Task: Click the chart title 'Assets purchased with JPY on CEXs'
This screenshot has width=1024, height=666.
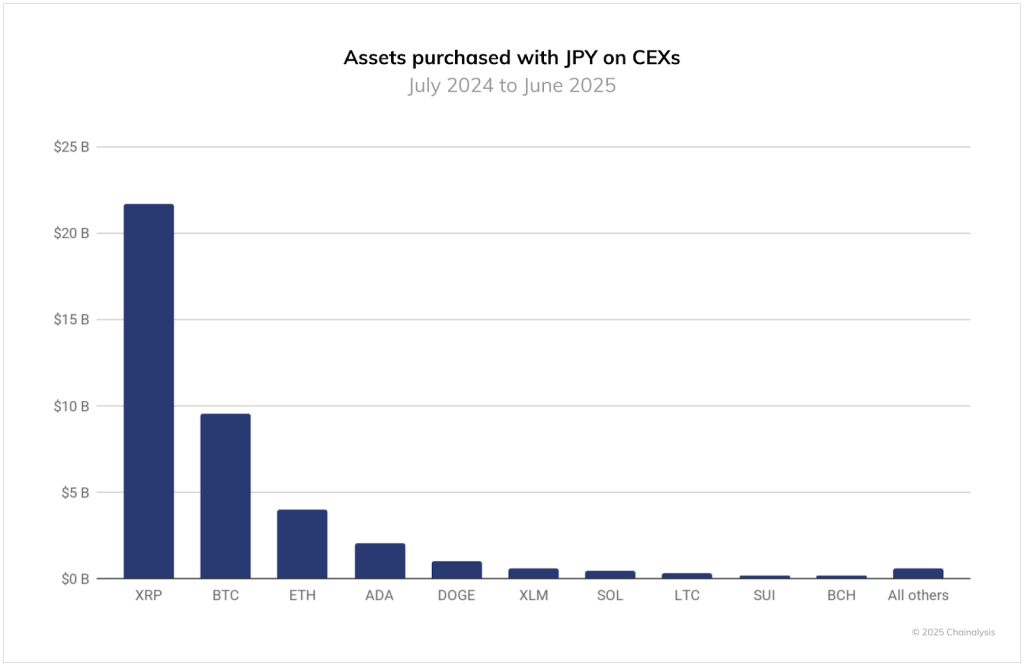Action: [x=512, y=58]
